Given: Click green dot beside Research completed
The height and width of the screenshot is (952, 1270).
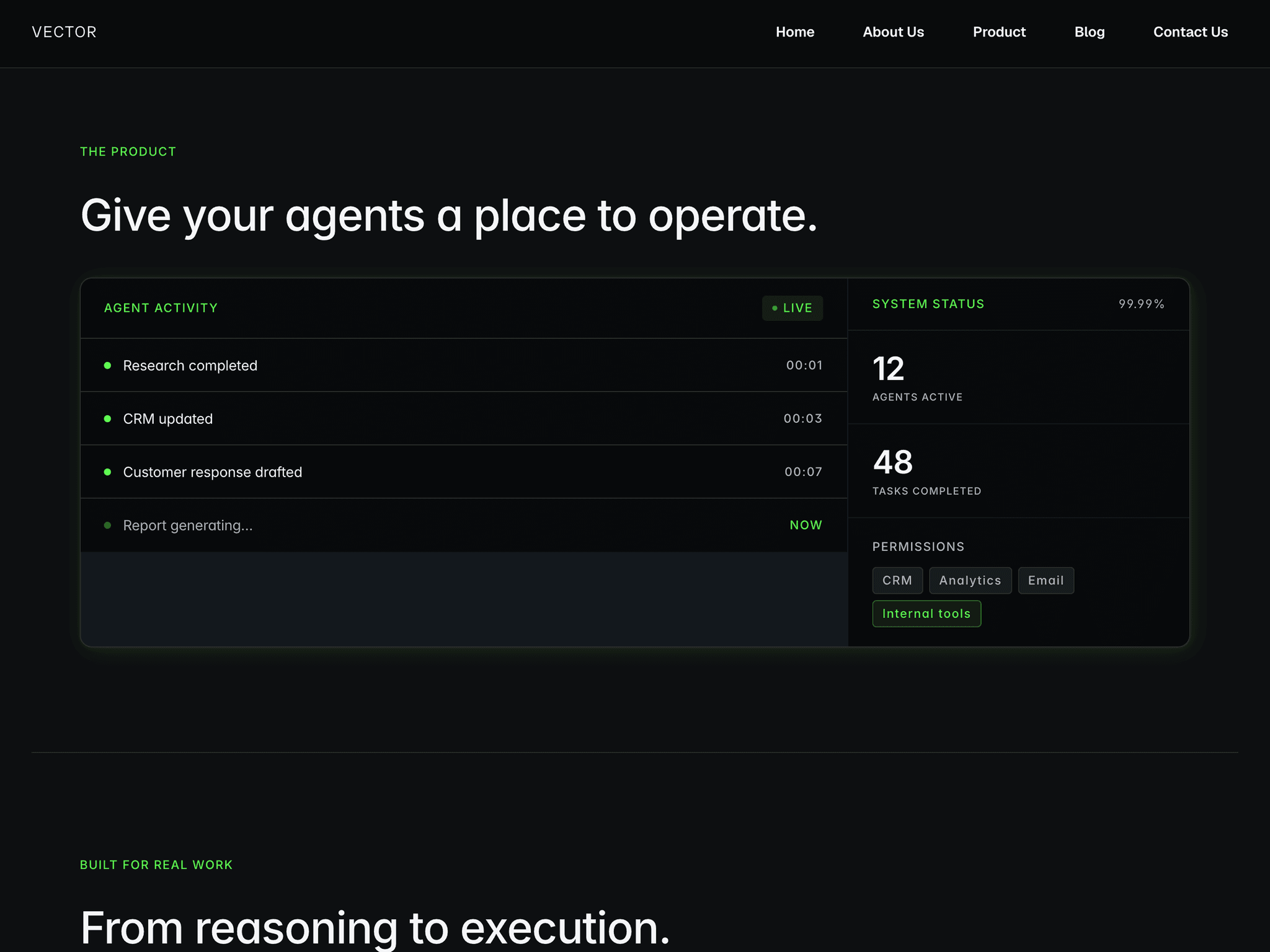Looking at the screenshot, I should tap(107, 366).
